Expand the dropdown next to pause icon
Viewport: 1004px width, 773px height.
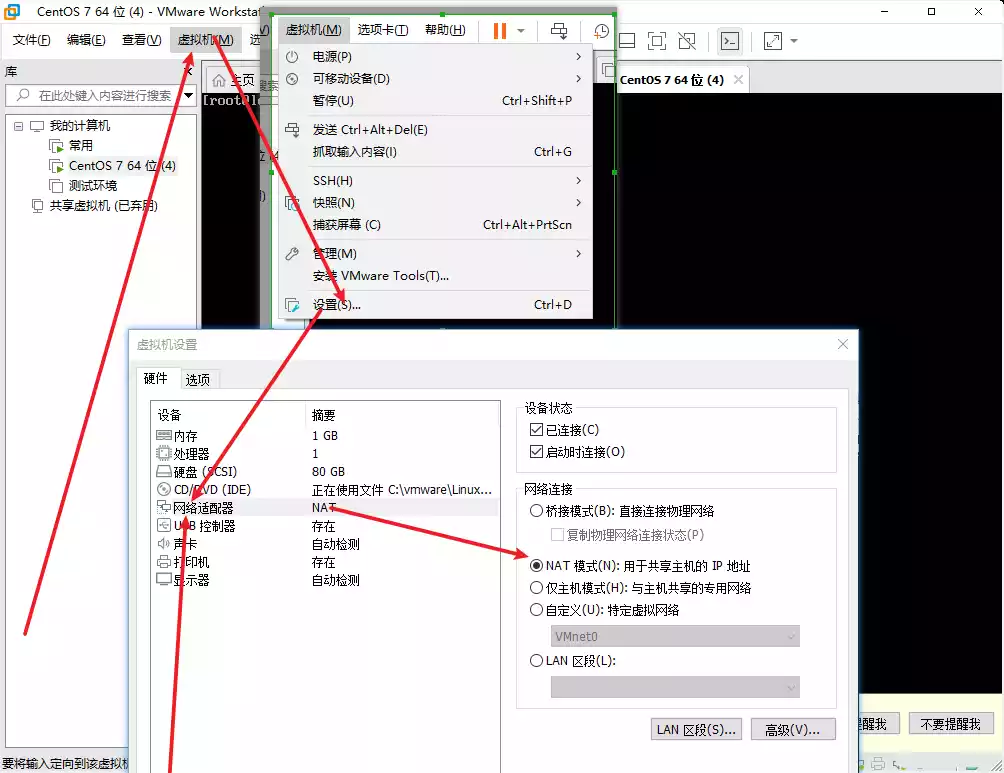[x=521, y=31]
